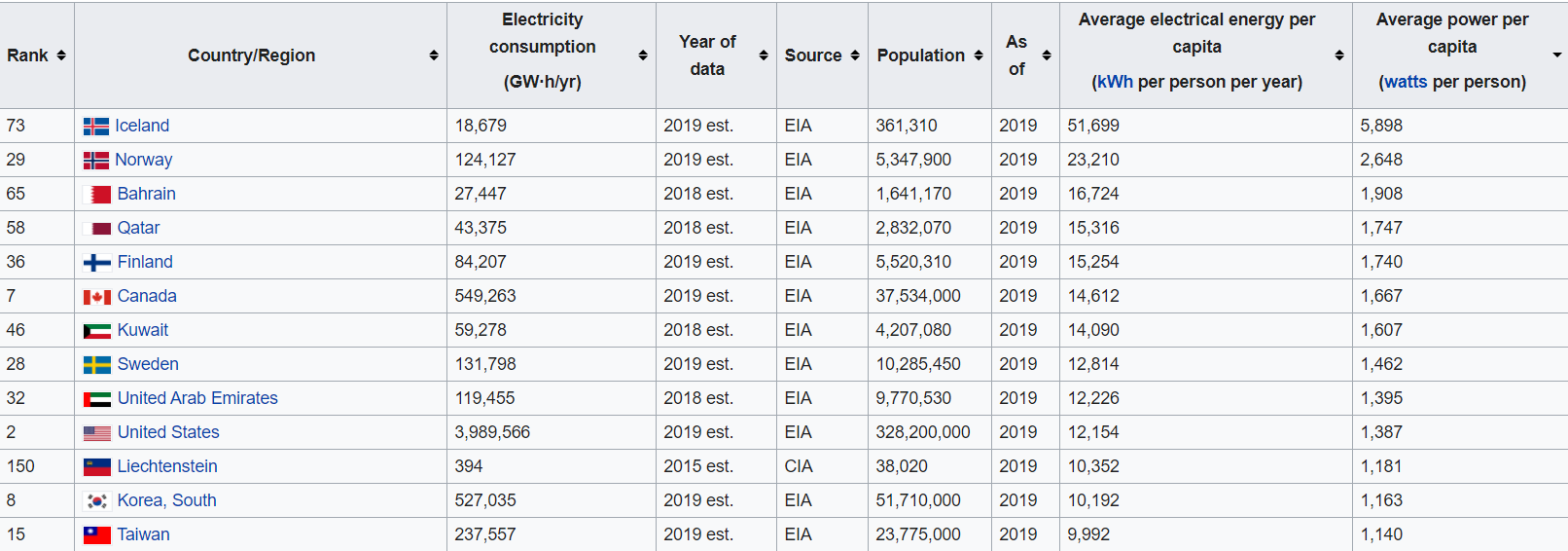The width and height of the screenshot is (1568, 551).
Task: Click the Kuwait flag icon
Action: pos(97,331)
